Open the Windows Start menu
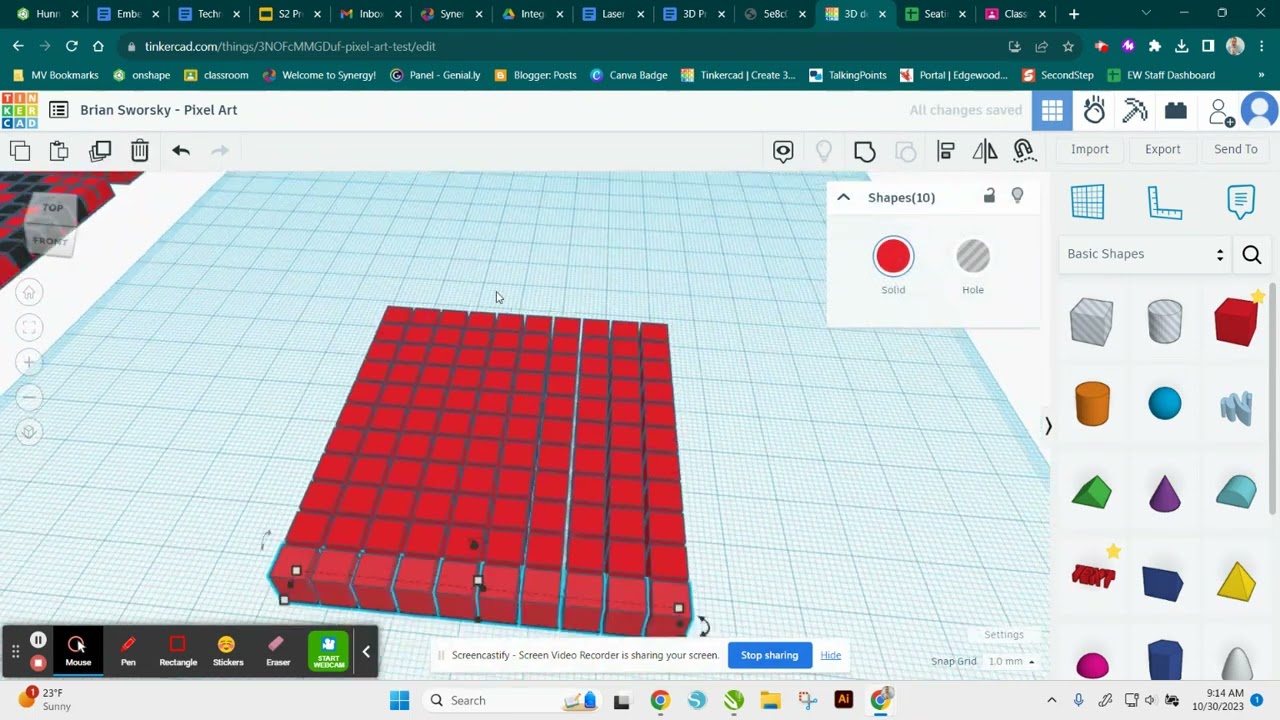 (x=399, y=700)
